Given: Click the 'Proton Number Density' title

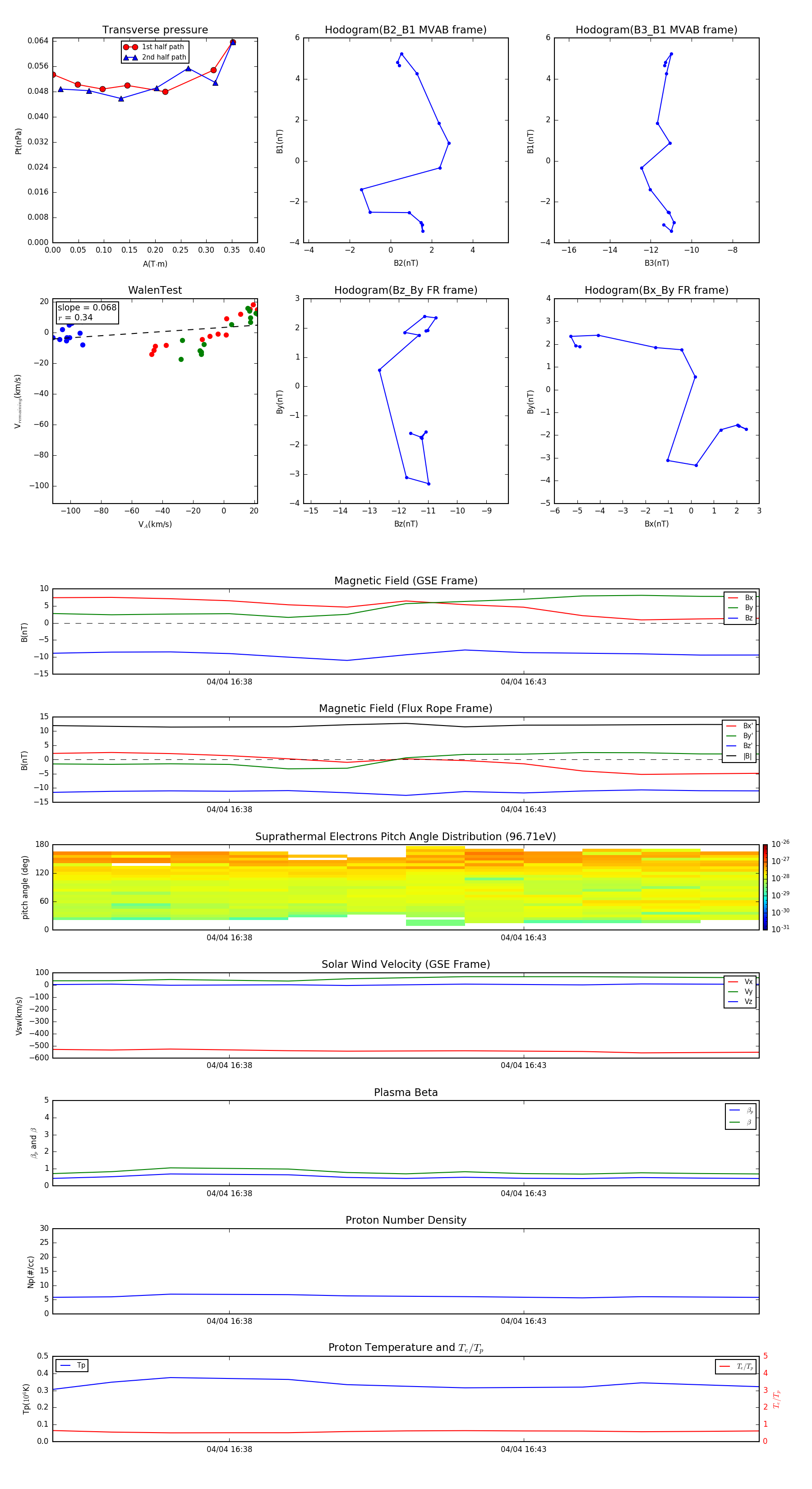Looking at the screenshot, I should pos(406,1220).
